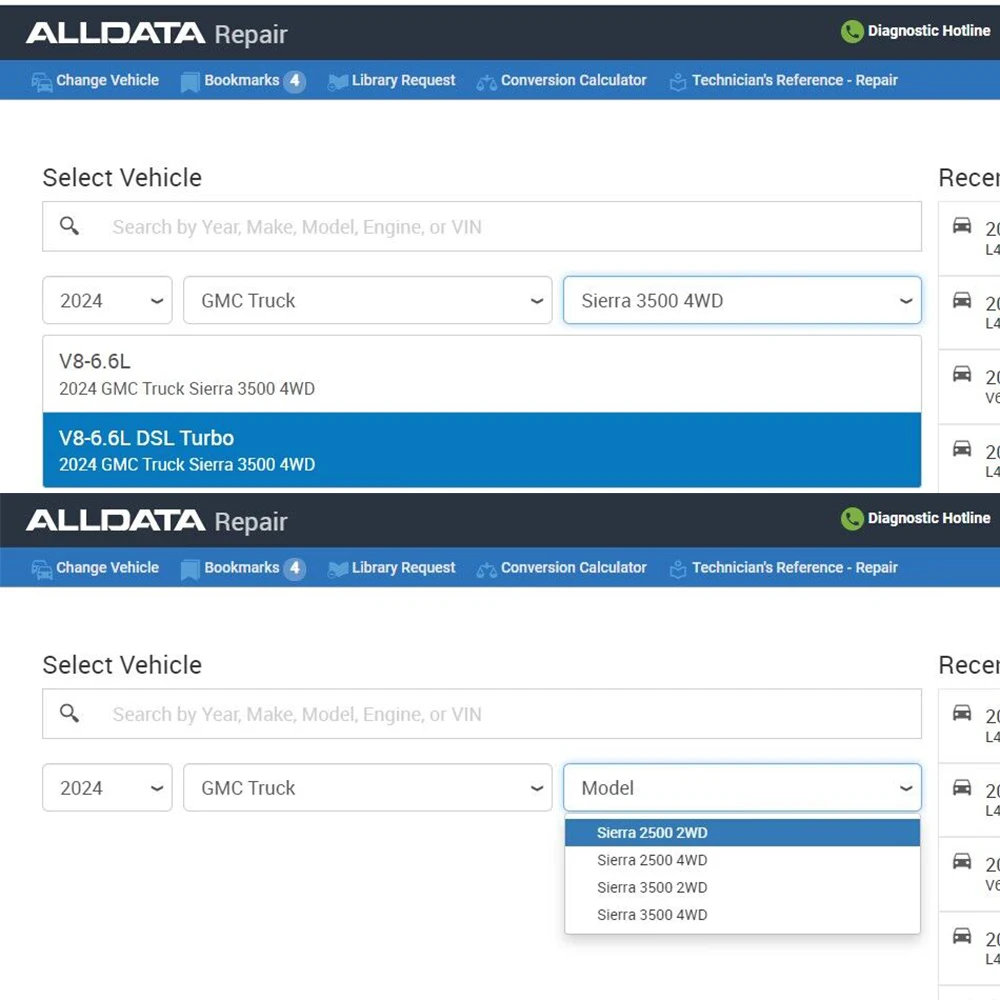Screen dimensions: 1000x1000
Task: Click the Conversion Calculator scales icon in the lower screenshot
Action: pos(486,570)
